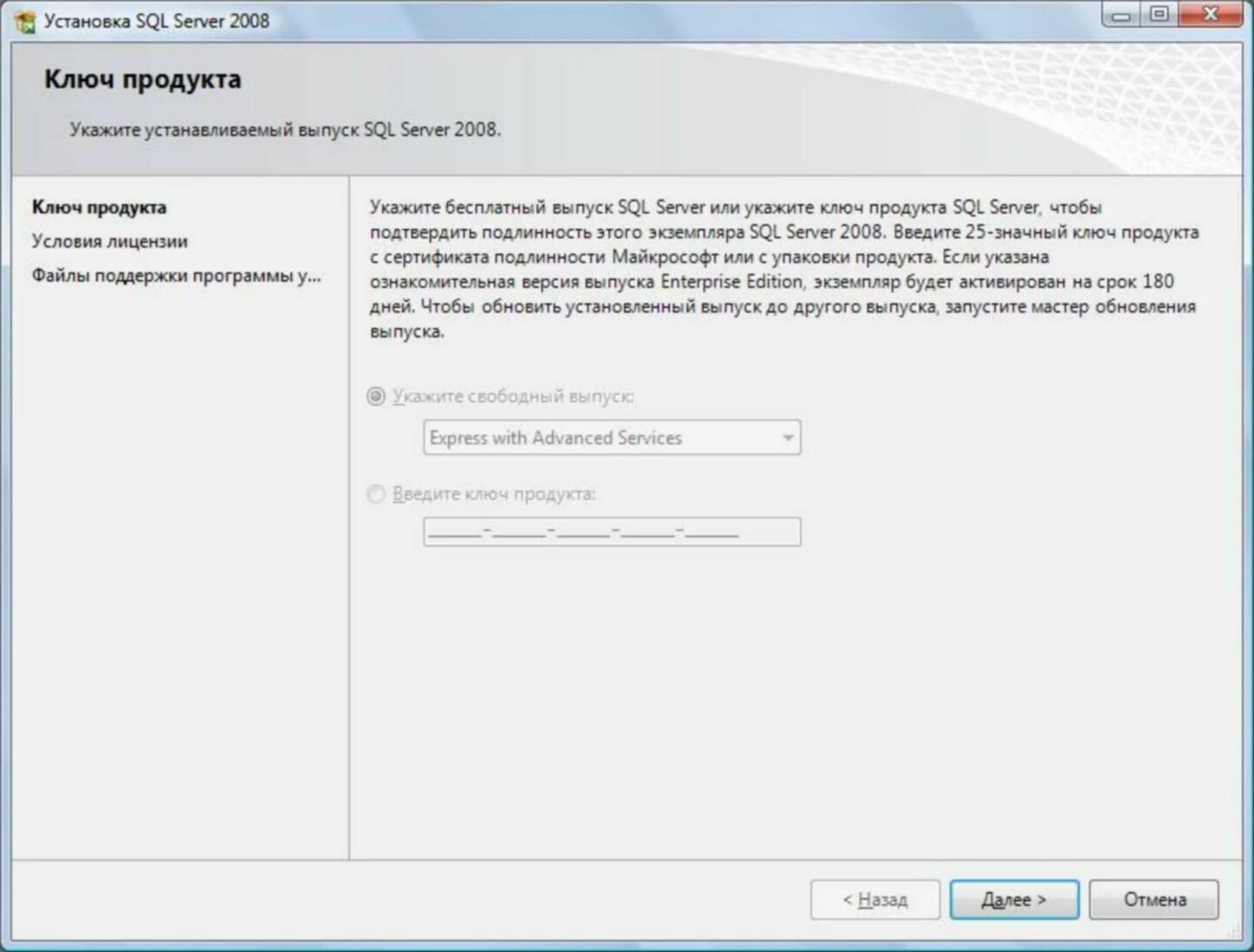This screenshot has width=1254, height=952.
Task: Close the SQL Server 2008 setup window
Action: tap(1211, 15)
